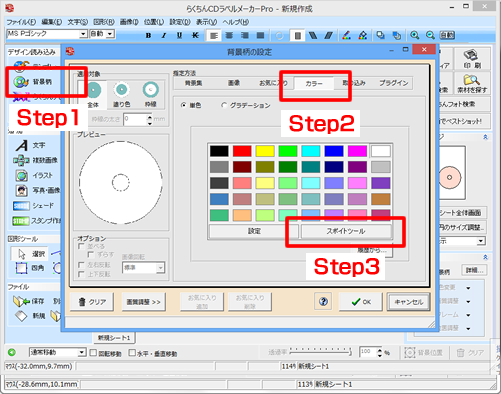Click the blue help question mark icon
The width and height of the screenshot is (501, 394).
click(323, 302)
